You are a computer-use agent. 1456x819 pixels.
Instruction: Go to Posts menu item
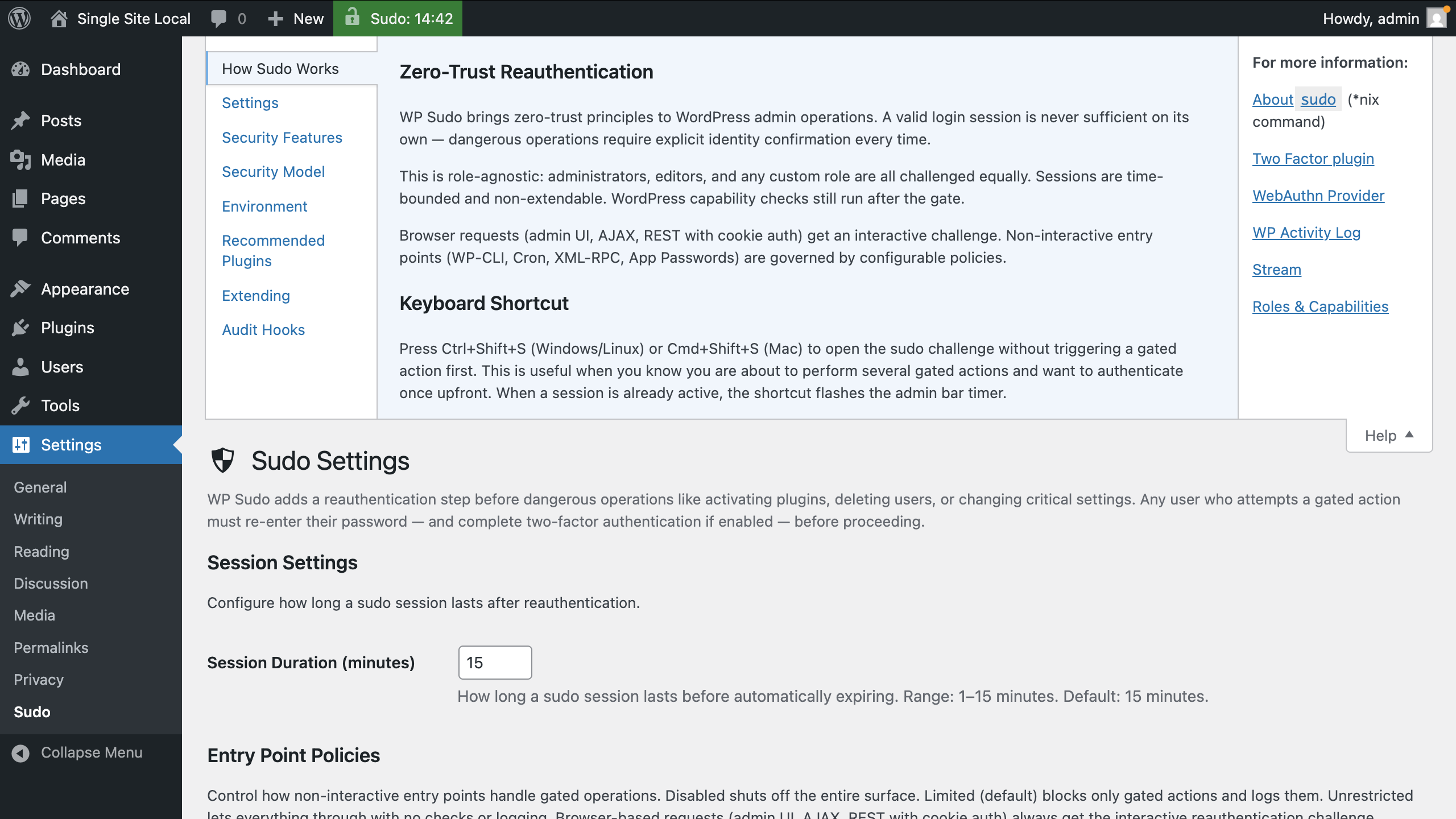tap(61, 121)
